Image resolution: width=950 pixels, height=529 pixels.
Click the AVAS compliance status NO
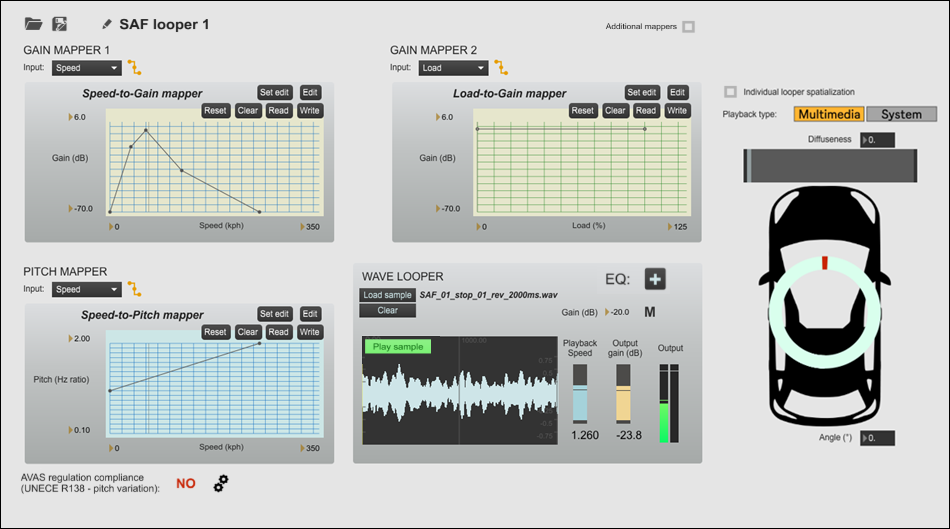pos(186,484)
